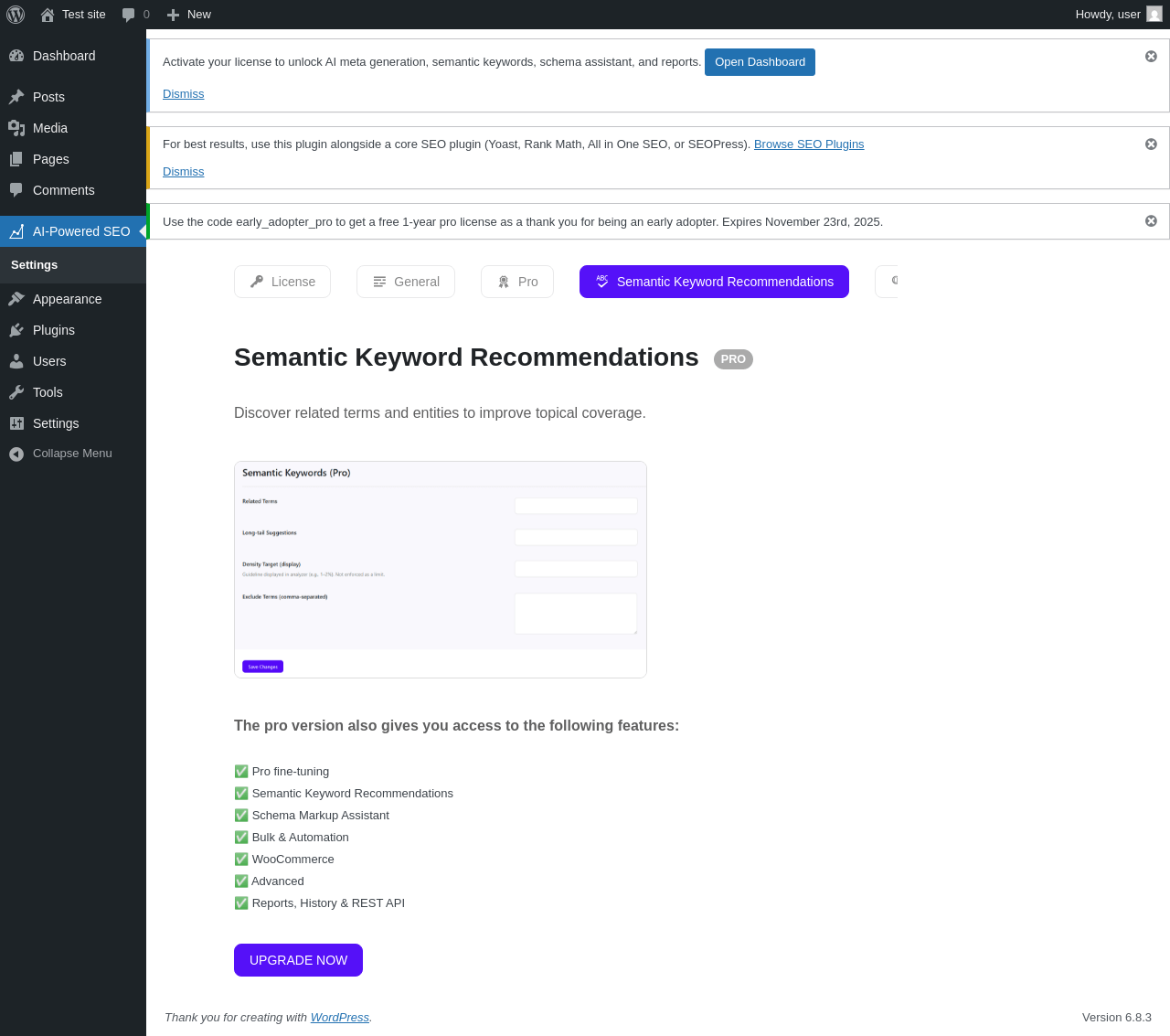Click the Semantic Keywords preview screenshot

click(441, 570)
